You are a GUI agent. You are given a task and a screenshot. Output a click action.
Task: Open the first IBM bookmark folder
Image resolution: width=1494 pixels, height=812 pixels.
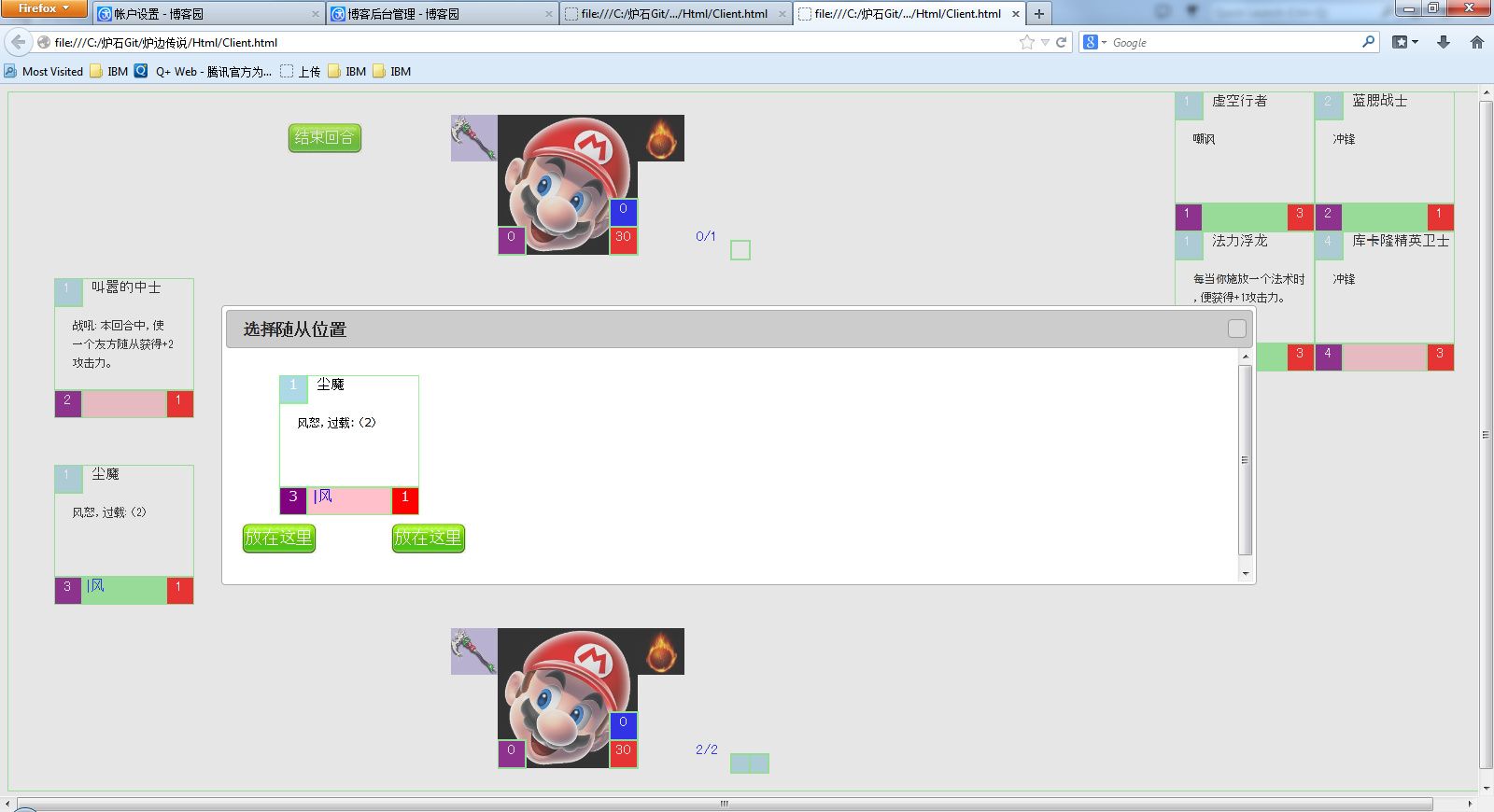point(108,71)
